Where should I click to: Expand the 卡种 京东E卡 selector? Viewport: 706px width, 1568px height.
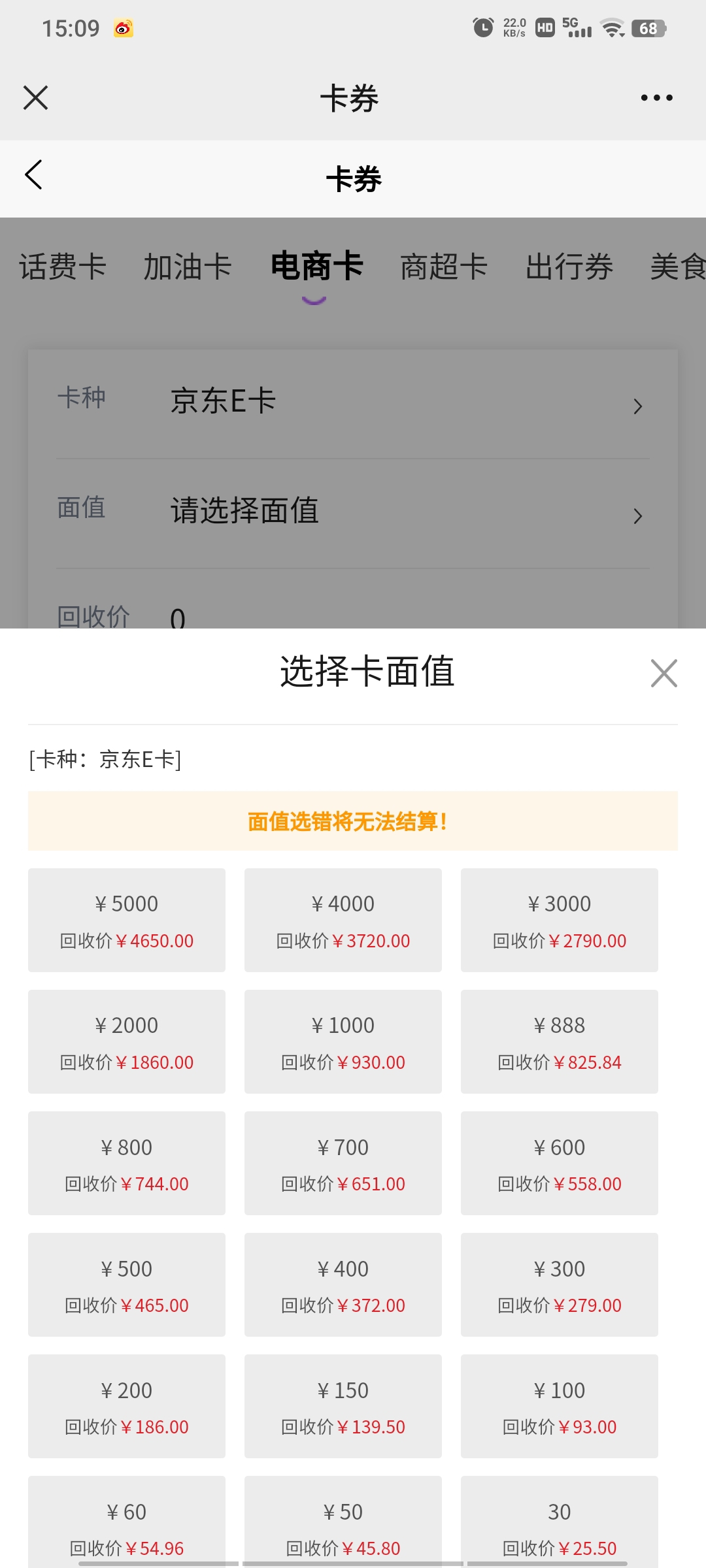353,402
